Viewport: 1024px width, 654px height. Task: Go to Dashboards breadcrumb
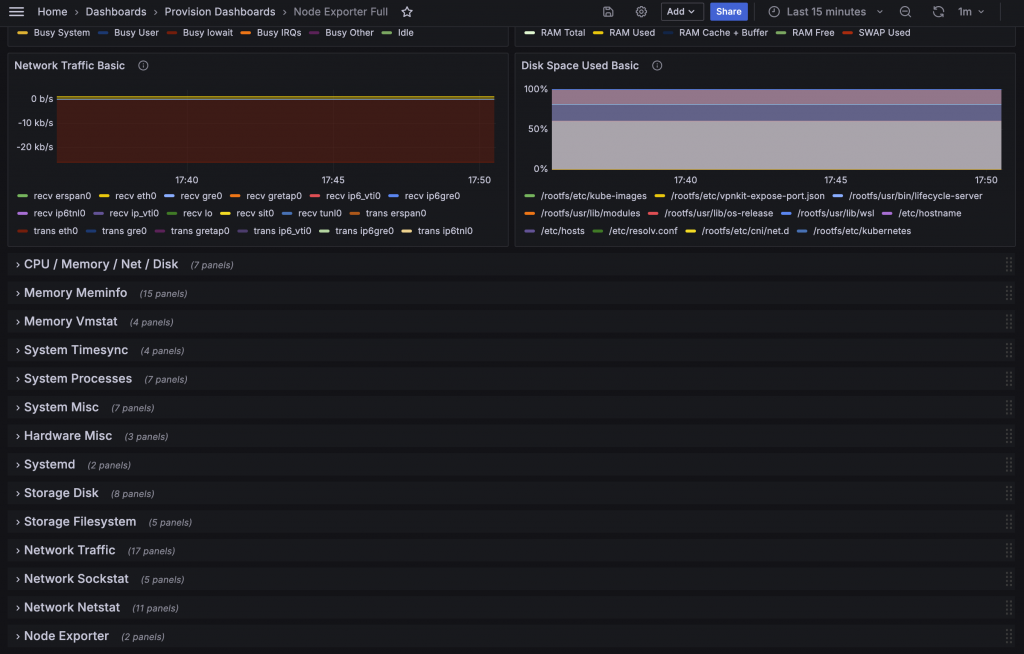(116, 12)
